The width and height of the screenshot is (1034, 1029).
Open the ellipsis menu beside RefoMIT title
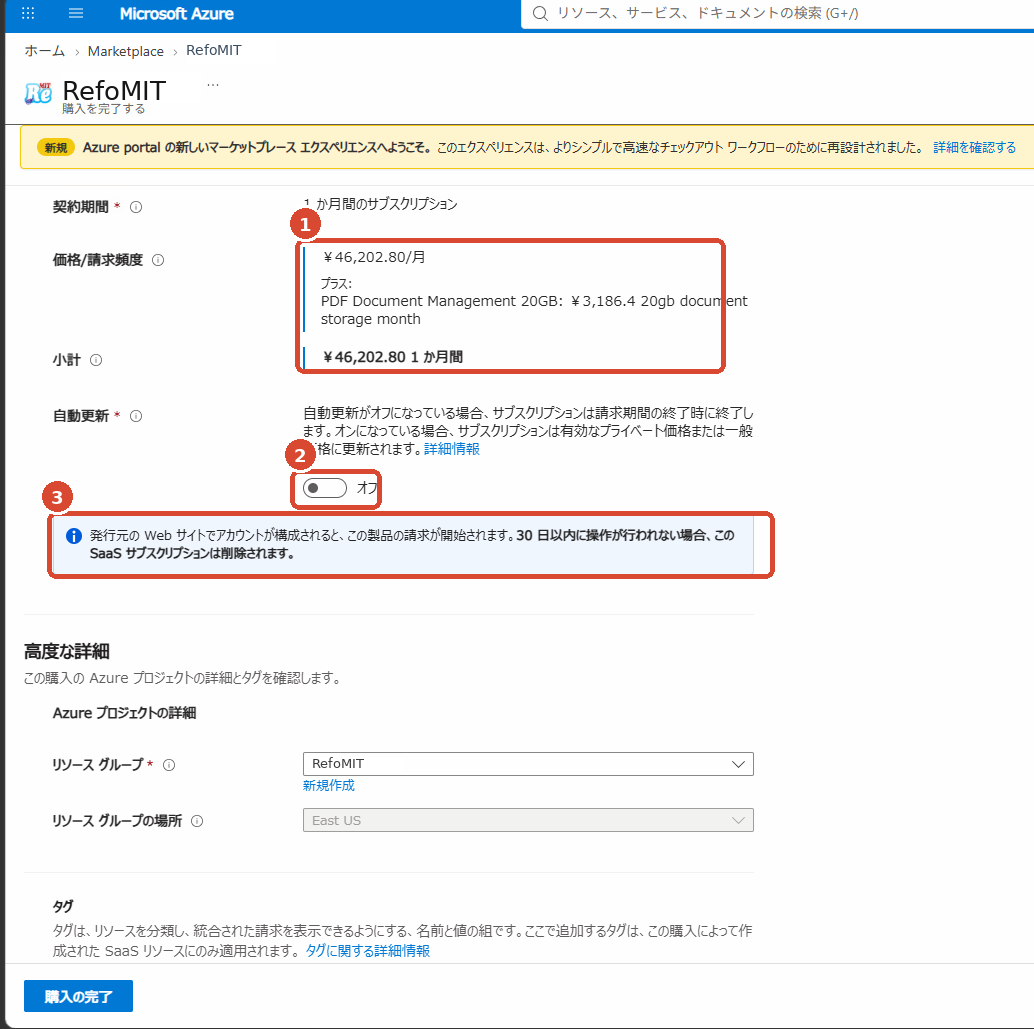[x=212, y=85]
